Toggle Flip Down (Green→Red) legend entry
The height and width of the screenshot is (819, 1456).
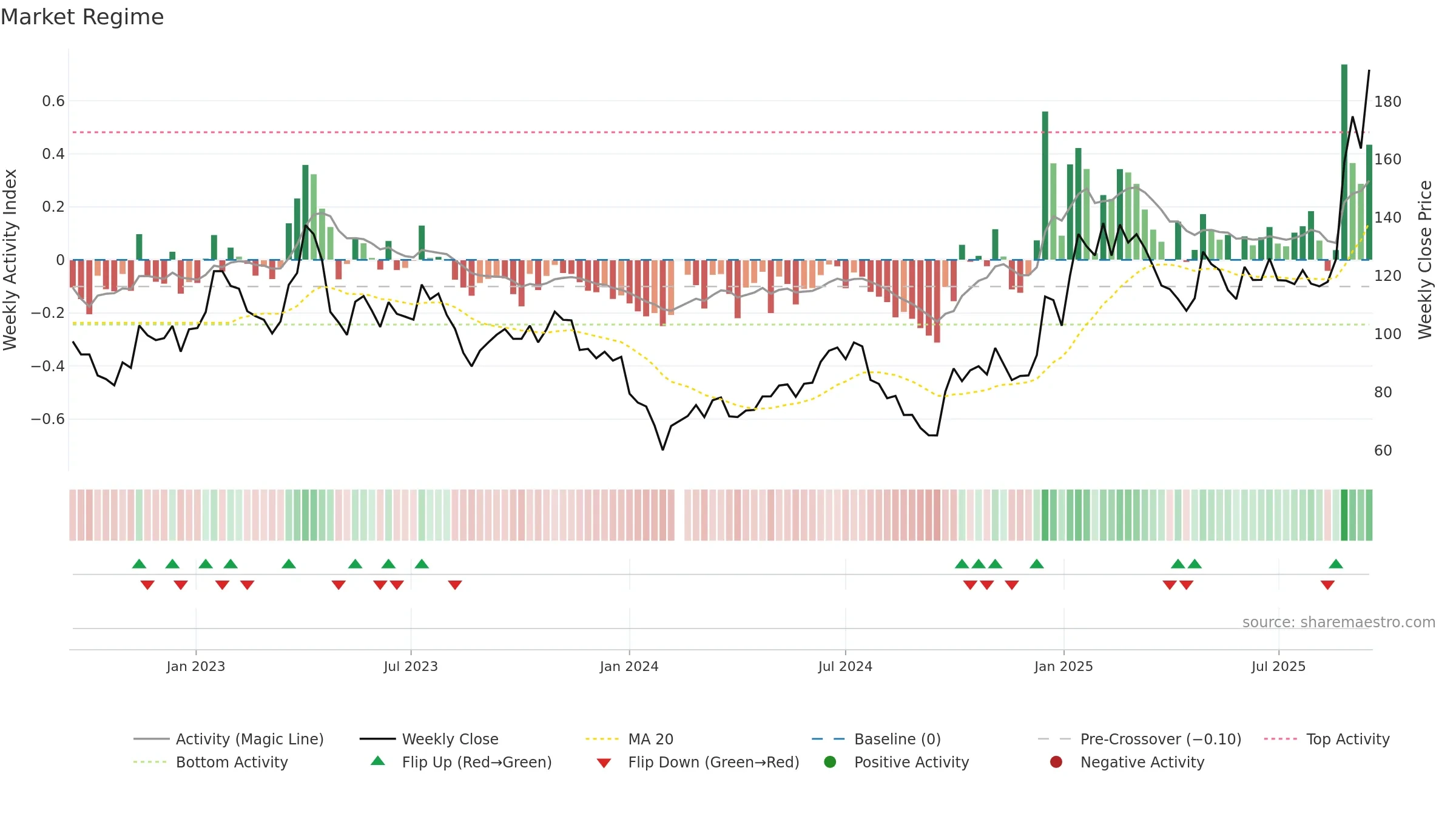[698, 762]
